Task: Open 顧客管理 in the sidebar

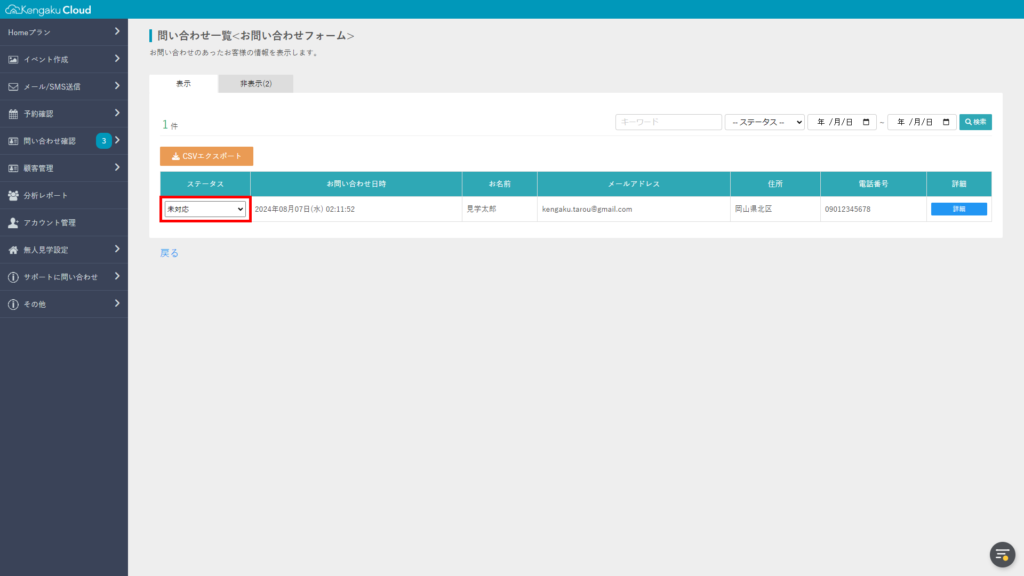Action: pyautogui.click(x=64, y=168)
